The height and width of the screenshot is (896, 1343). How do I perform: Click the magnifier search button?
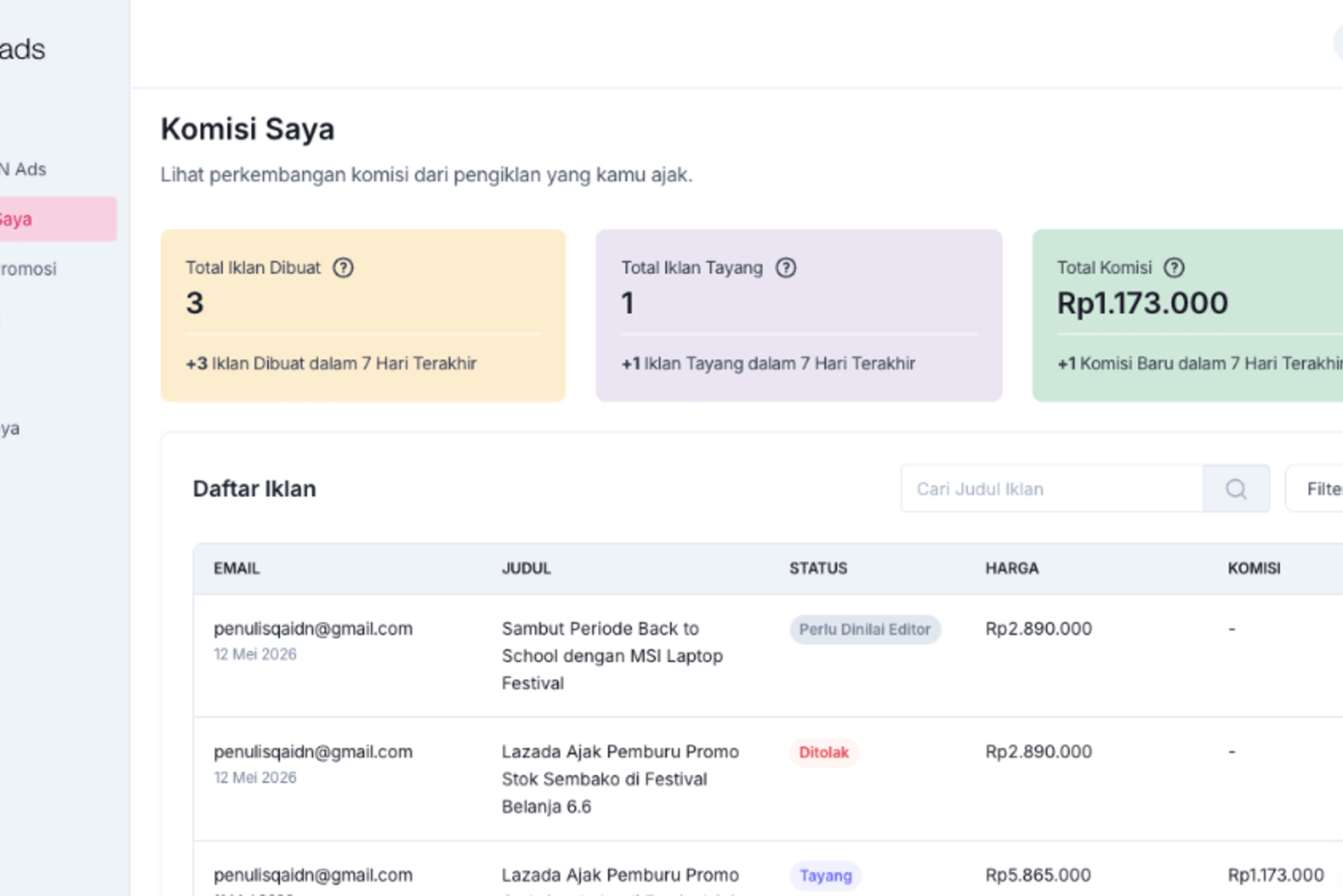(x=1236, y=489)
